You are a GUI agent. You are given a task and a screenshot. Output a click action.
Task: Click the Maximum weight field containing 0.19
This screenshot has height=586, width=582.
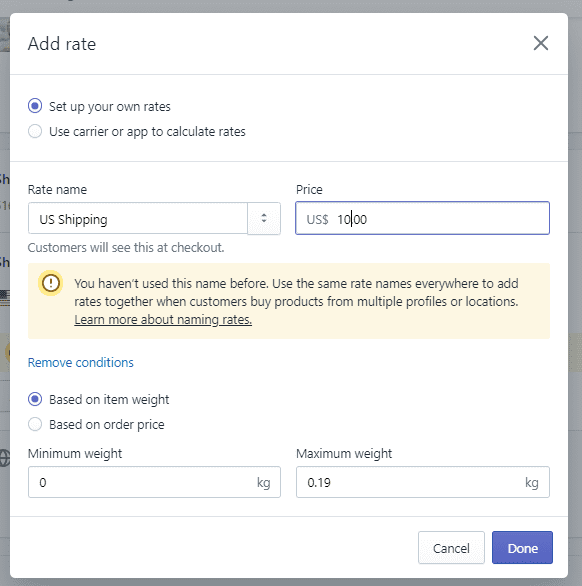click(423, 482)
